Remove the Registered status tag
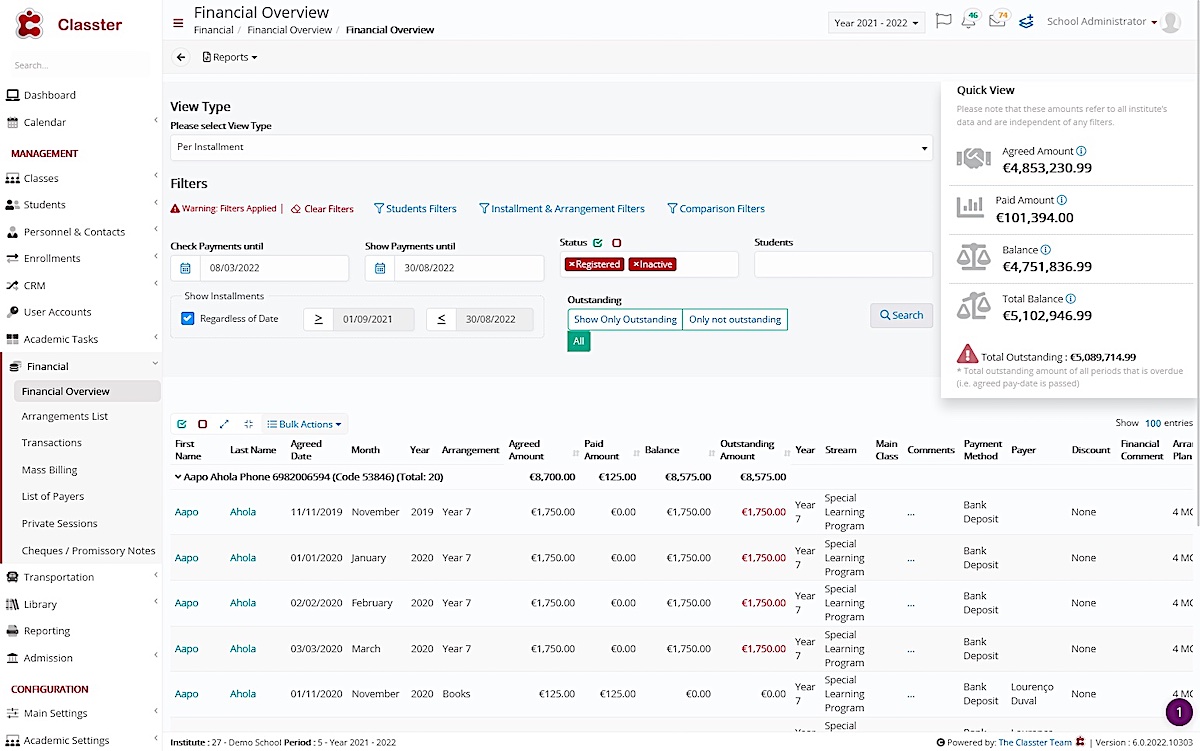The image size is (1200, 751). 572,264
